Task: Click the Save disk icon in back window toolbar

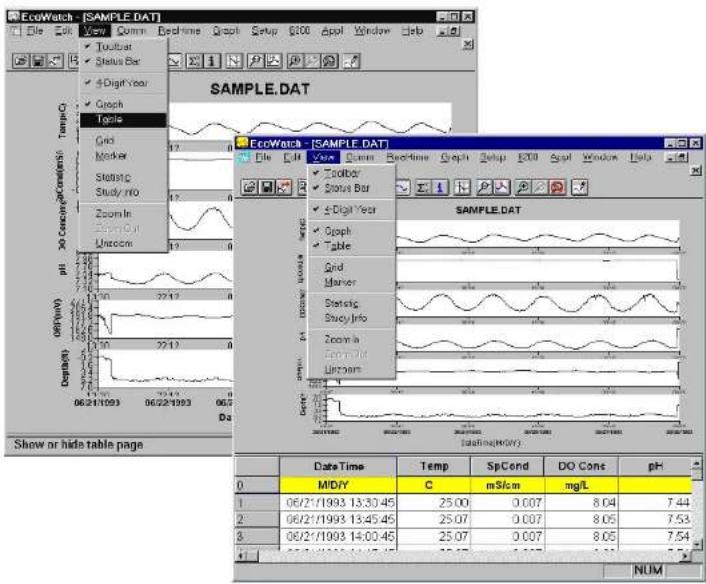Action: pos(38,61)
